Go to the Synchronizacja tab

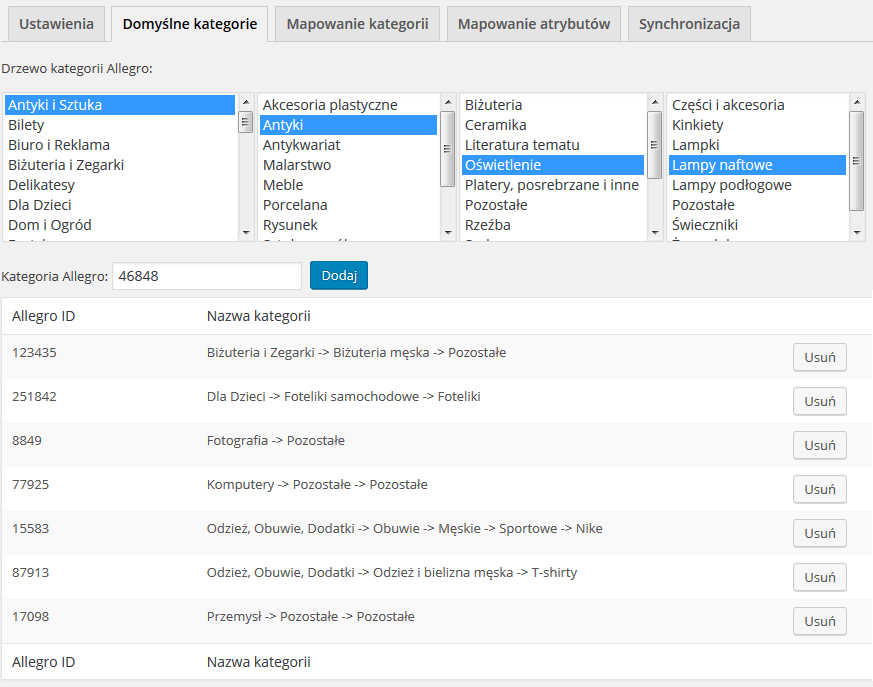[x=689, y=24]
